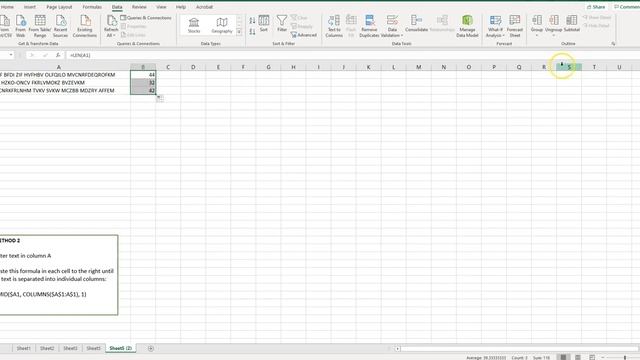Open the Name Box dropdown
This screenshot has height=360, width=640.
tap(11, 55)
